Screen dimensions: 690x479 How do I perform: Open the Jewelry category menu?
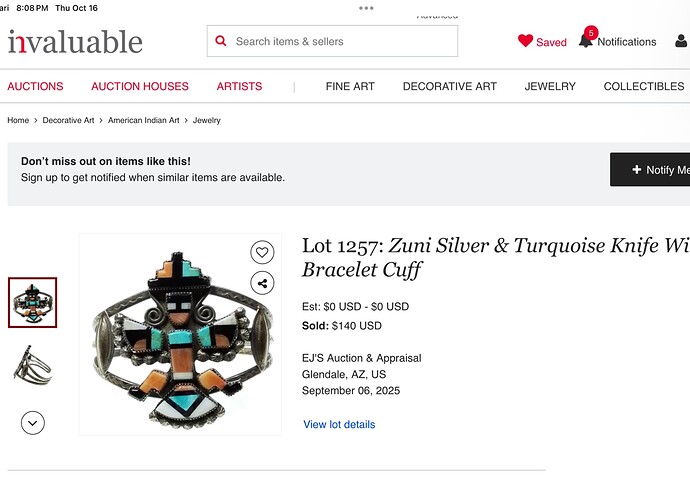coord(550,87)
